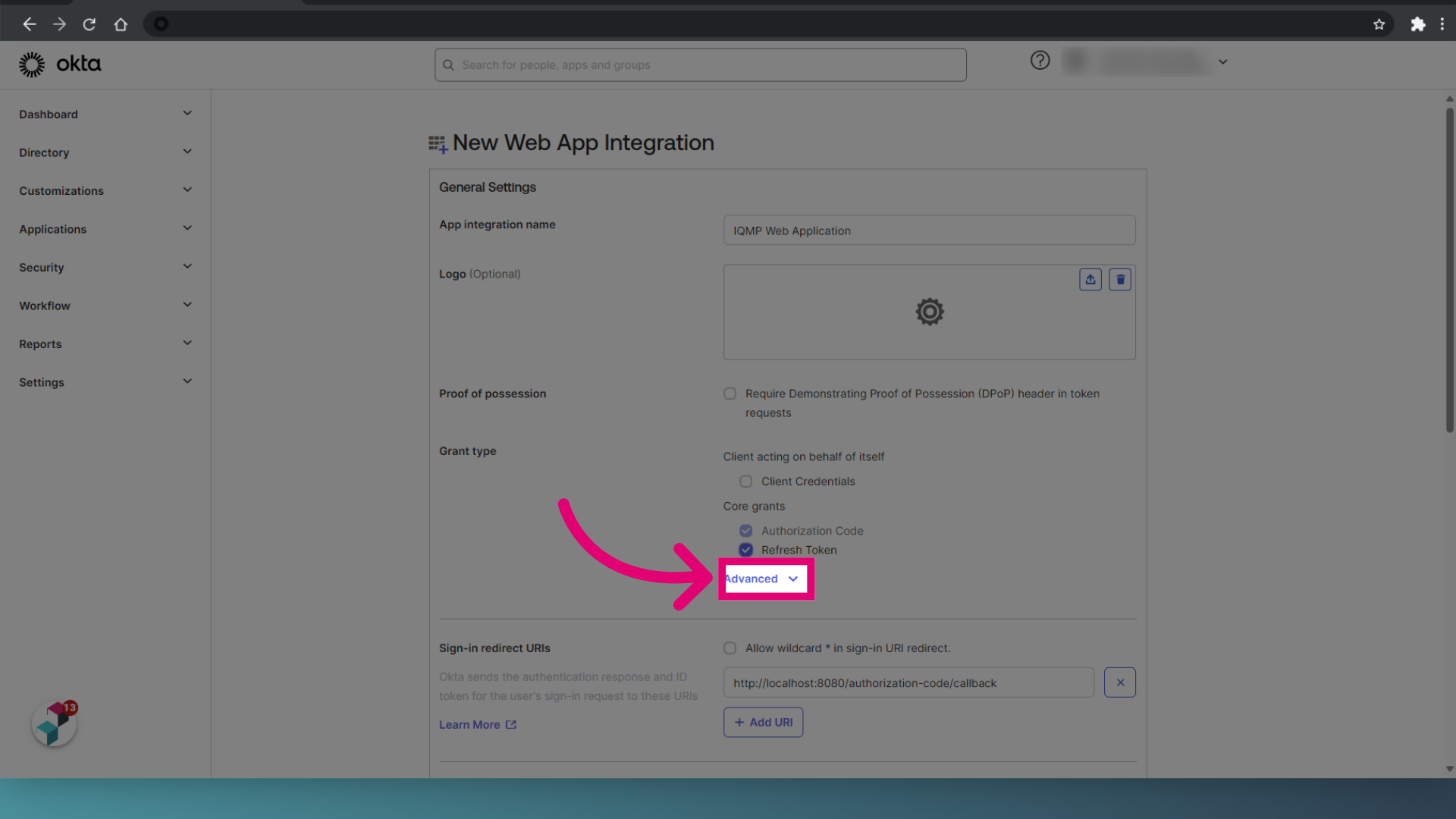Expand the Directory menu chevron
Screen dimensions: 1456x819
187,152
